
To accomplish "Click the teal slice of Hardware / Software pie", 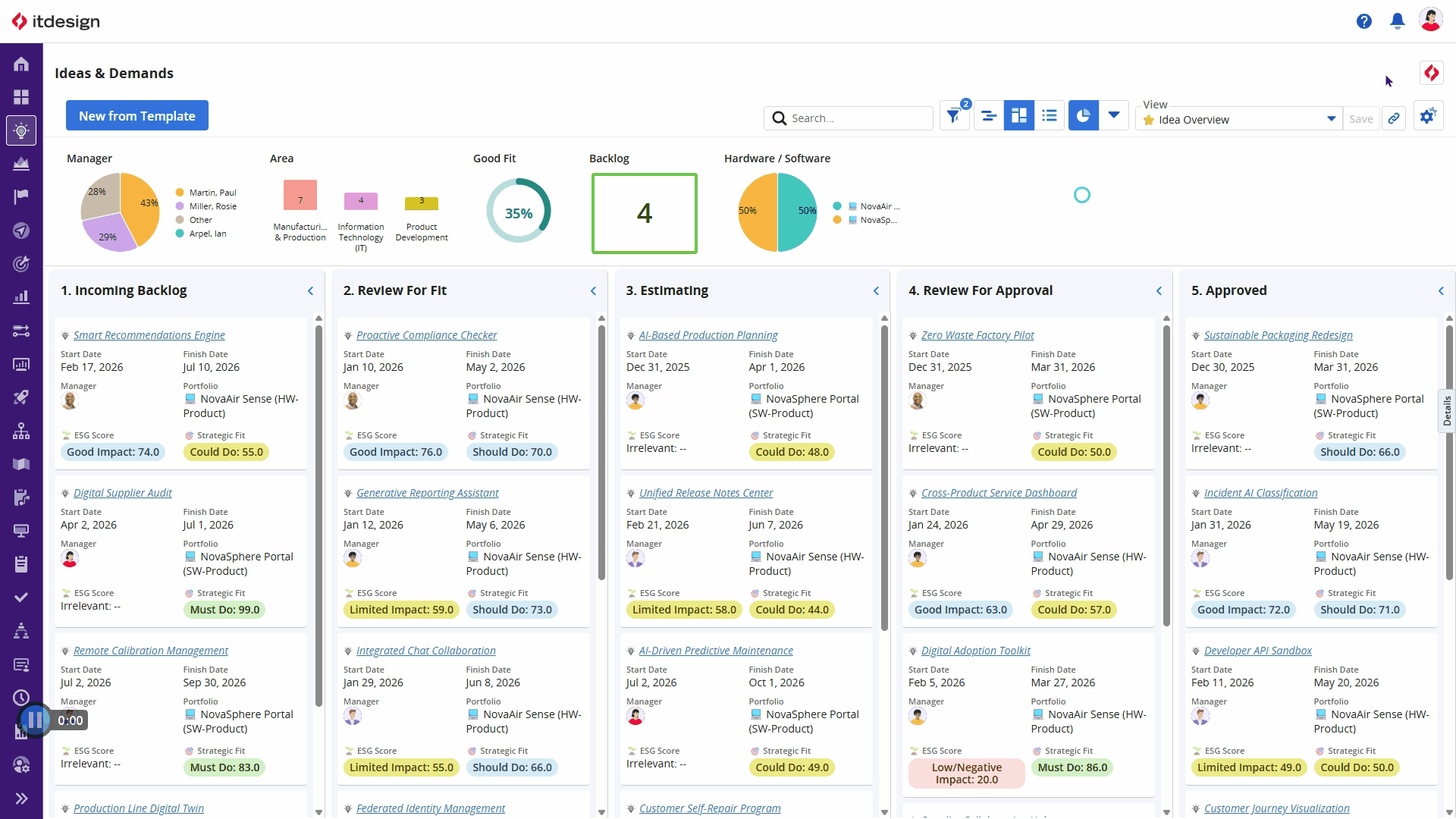I will pos(796,212).
